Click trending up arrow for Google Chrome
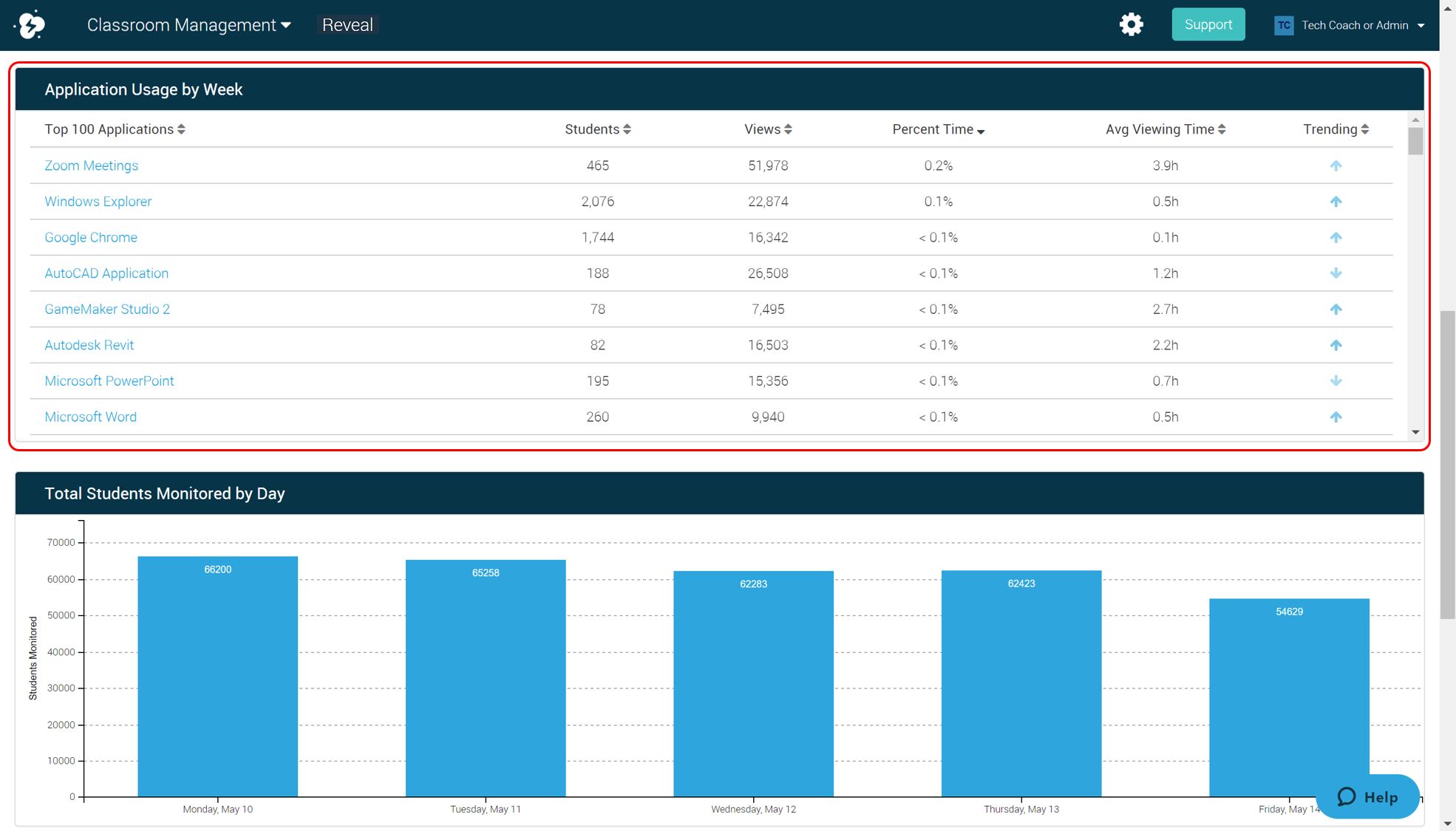Viewport: 1456px width, 831px height. point(1336,237)
